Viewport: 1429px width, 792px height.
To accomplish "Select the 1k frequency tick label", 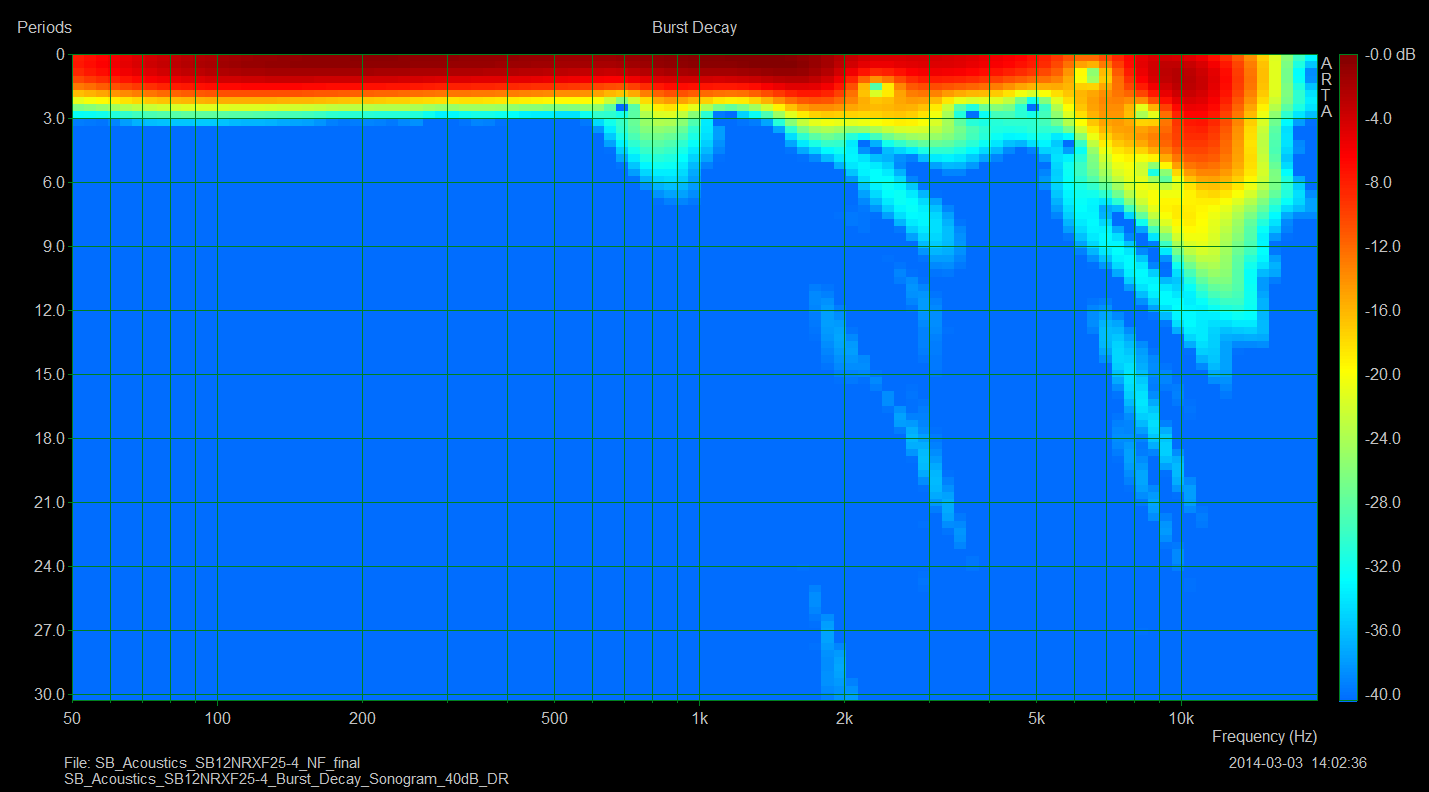I will (699, 718).
